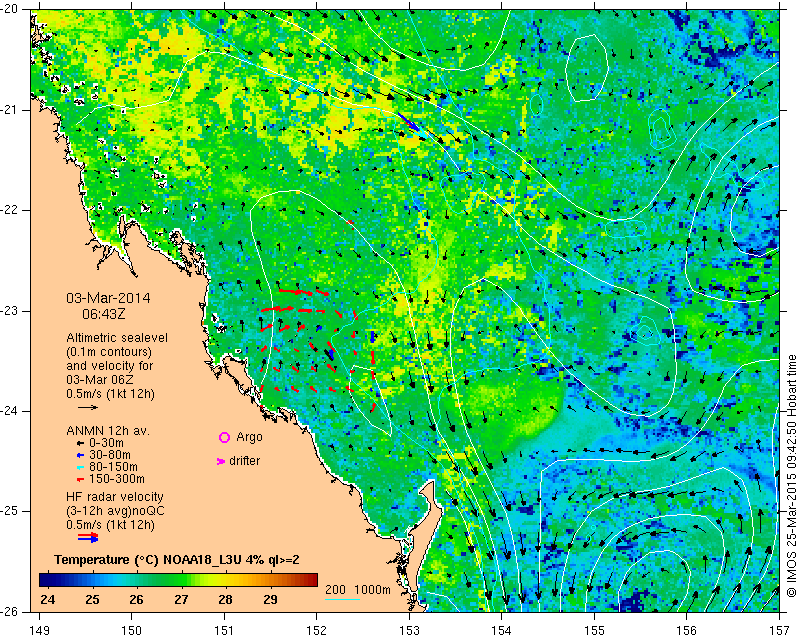This screenshot has height=640, width=800.
Task: Click the latitude axis label "-21"
Action: click(x=10, y=110)
